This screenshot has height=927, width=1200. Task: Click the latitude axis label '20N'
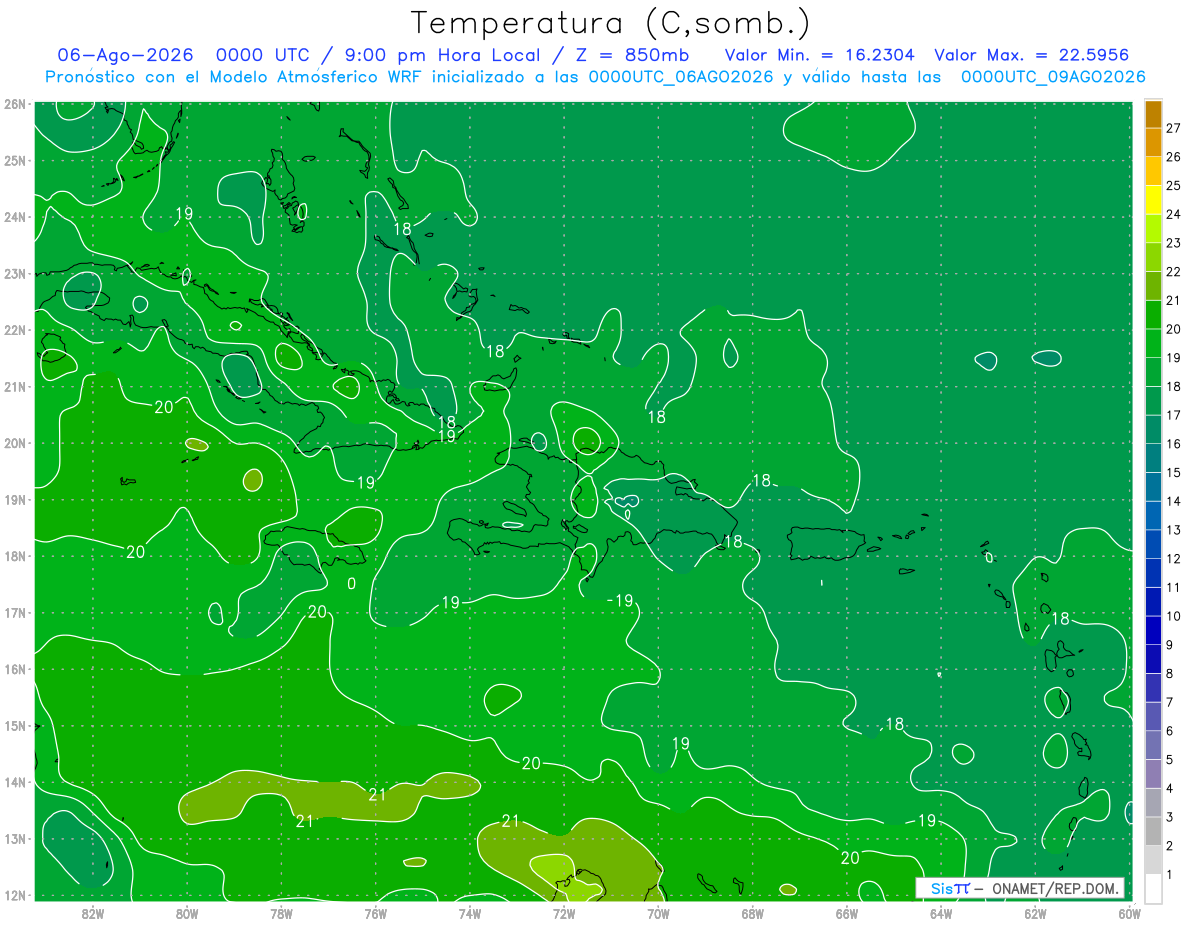(x=15, y=443)
